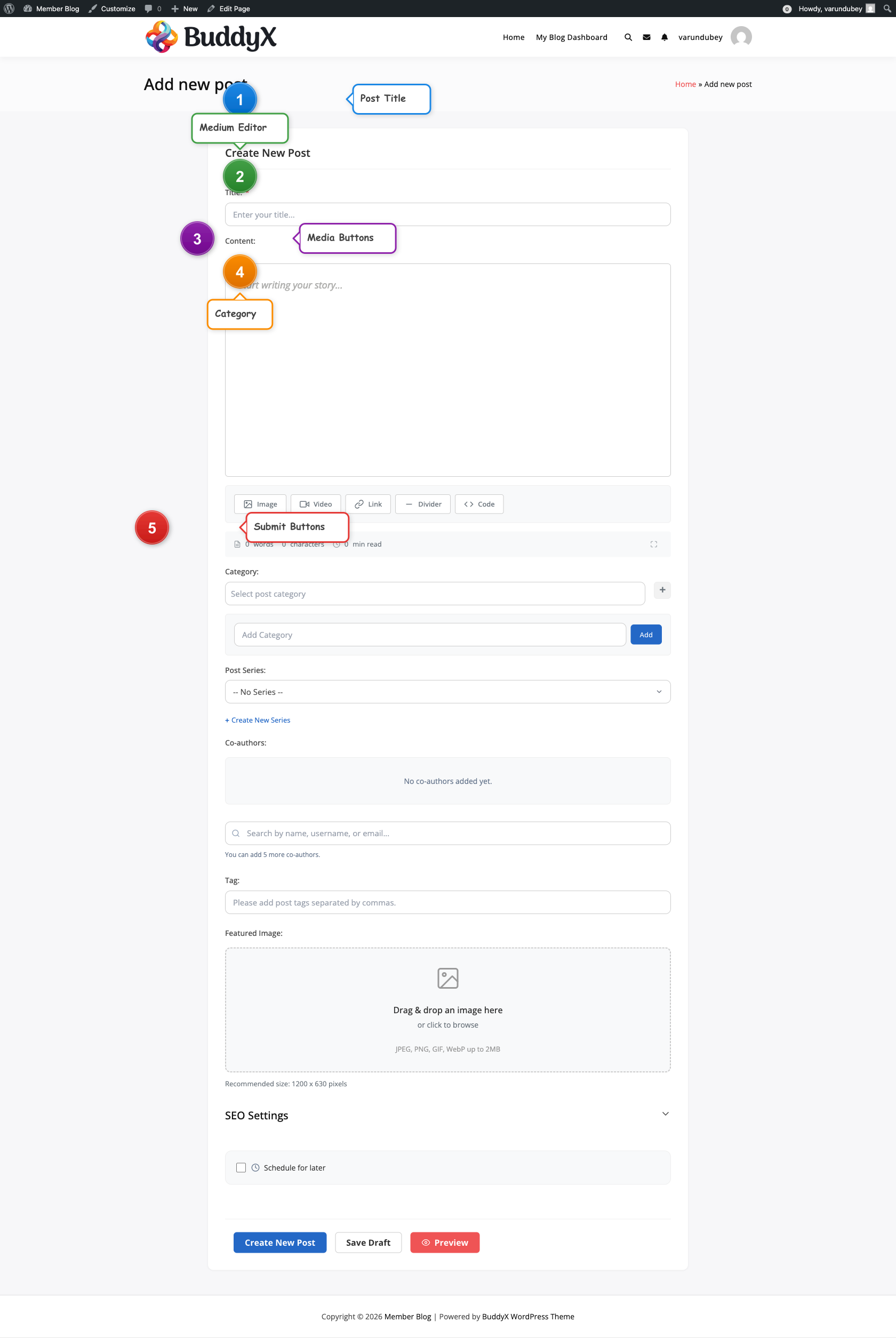Click the user avatar in the header

741,37
